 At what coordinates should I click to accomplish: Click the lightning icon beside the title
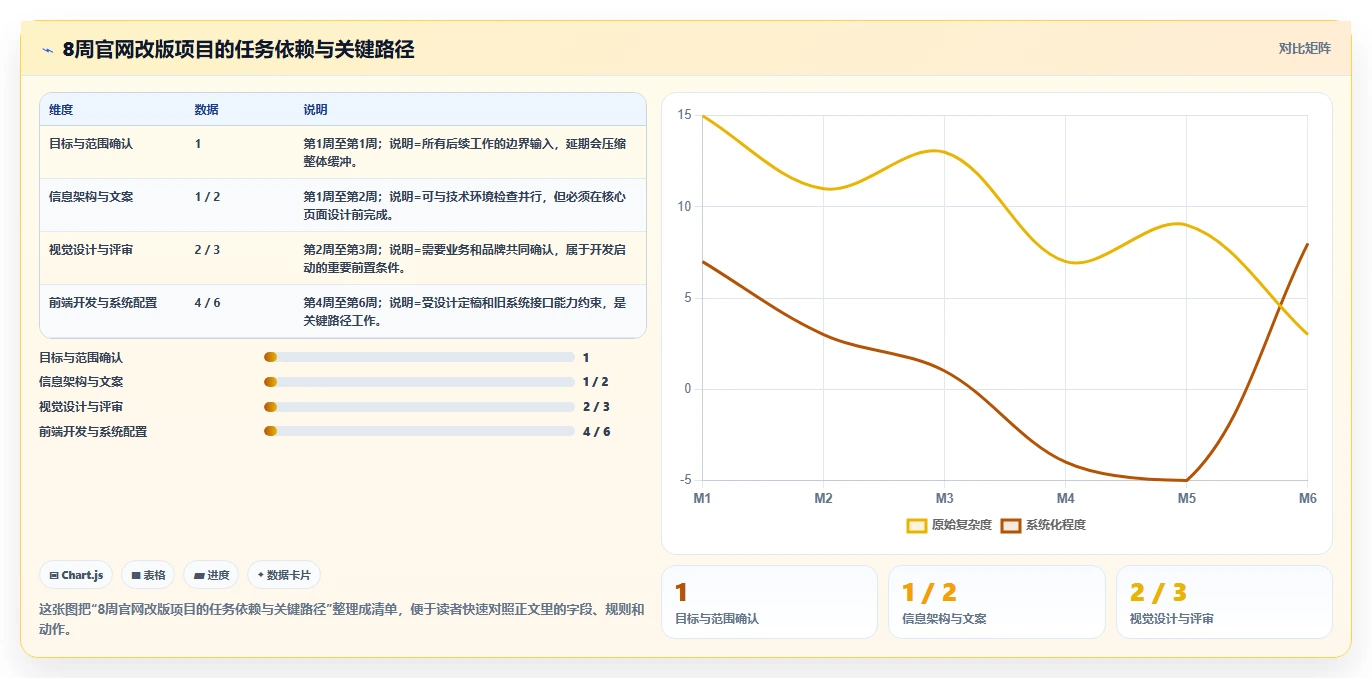tap(47, 49)
